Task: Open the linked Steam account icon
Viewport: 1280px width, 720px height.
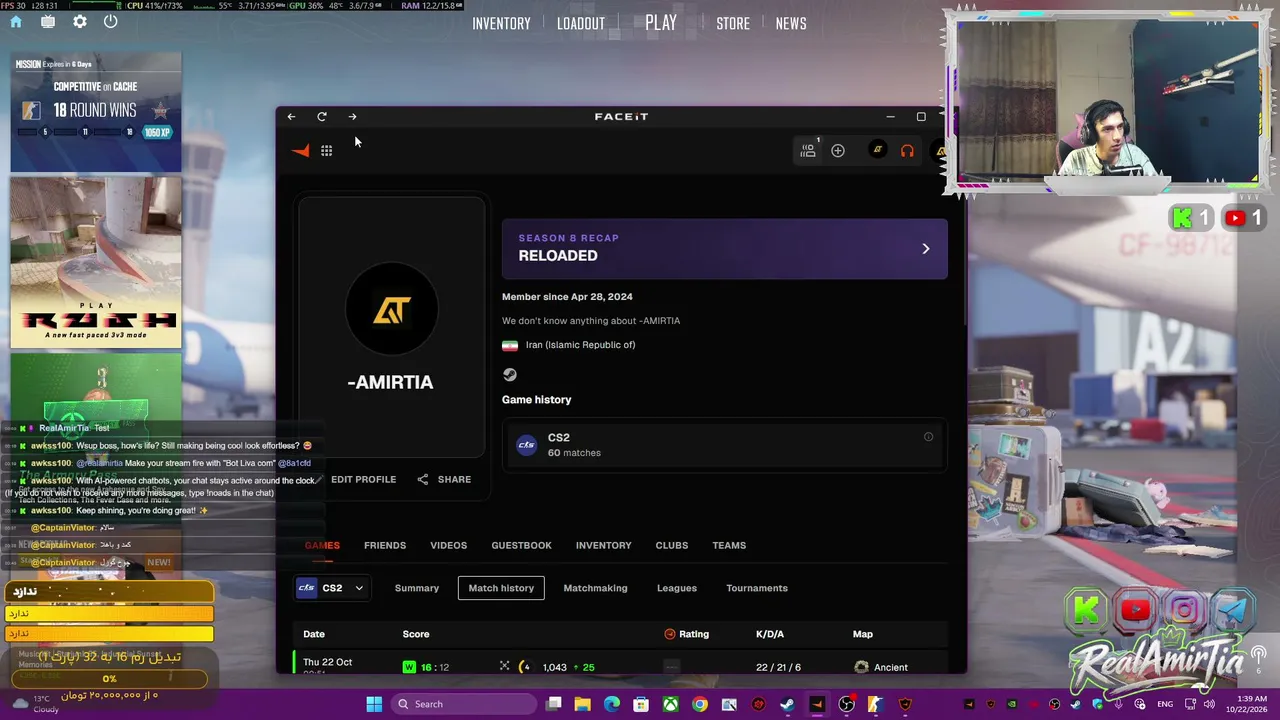Action: pyautogui.click(x=510, y=374)
